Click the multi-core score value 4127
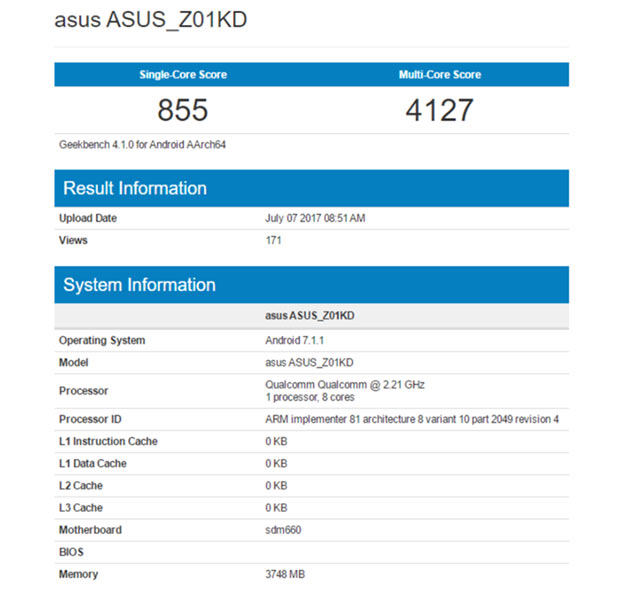Viewport: 620px width, 597px height. pos(439,110)
